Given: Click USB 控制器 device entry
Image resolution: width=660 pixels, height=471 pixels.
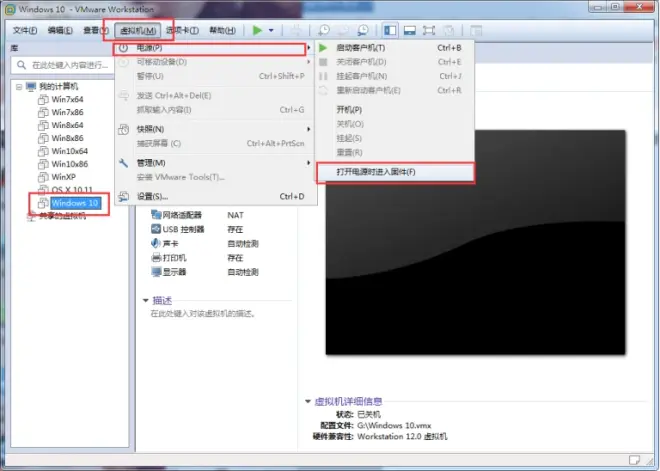Looking at the screenshot, I should tap(183, 229).
